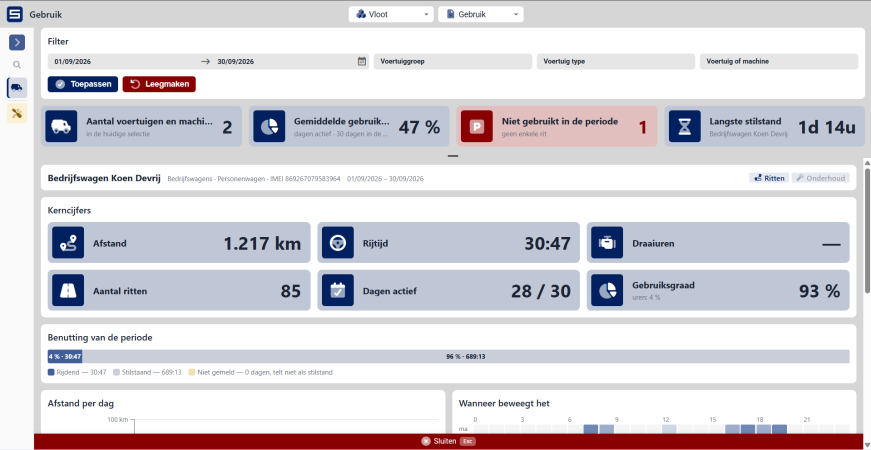Click the Stilstaand legend color swatch
Image resolution: width=871 pixels, height=450 pixels.
(x=116, y=373)
